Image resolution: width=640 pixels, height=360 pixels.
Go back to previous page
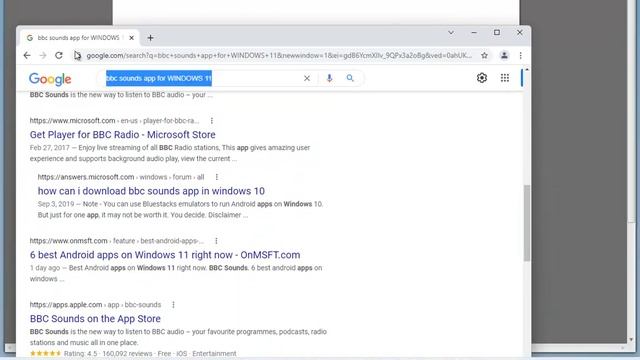27,56
